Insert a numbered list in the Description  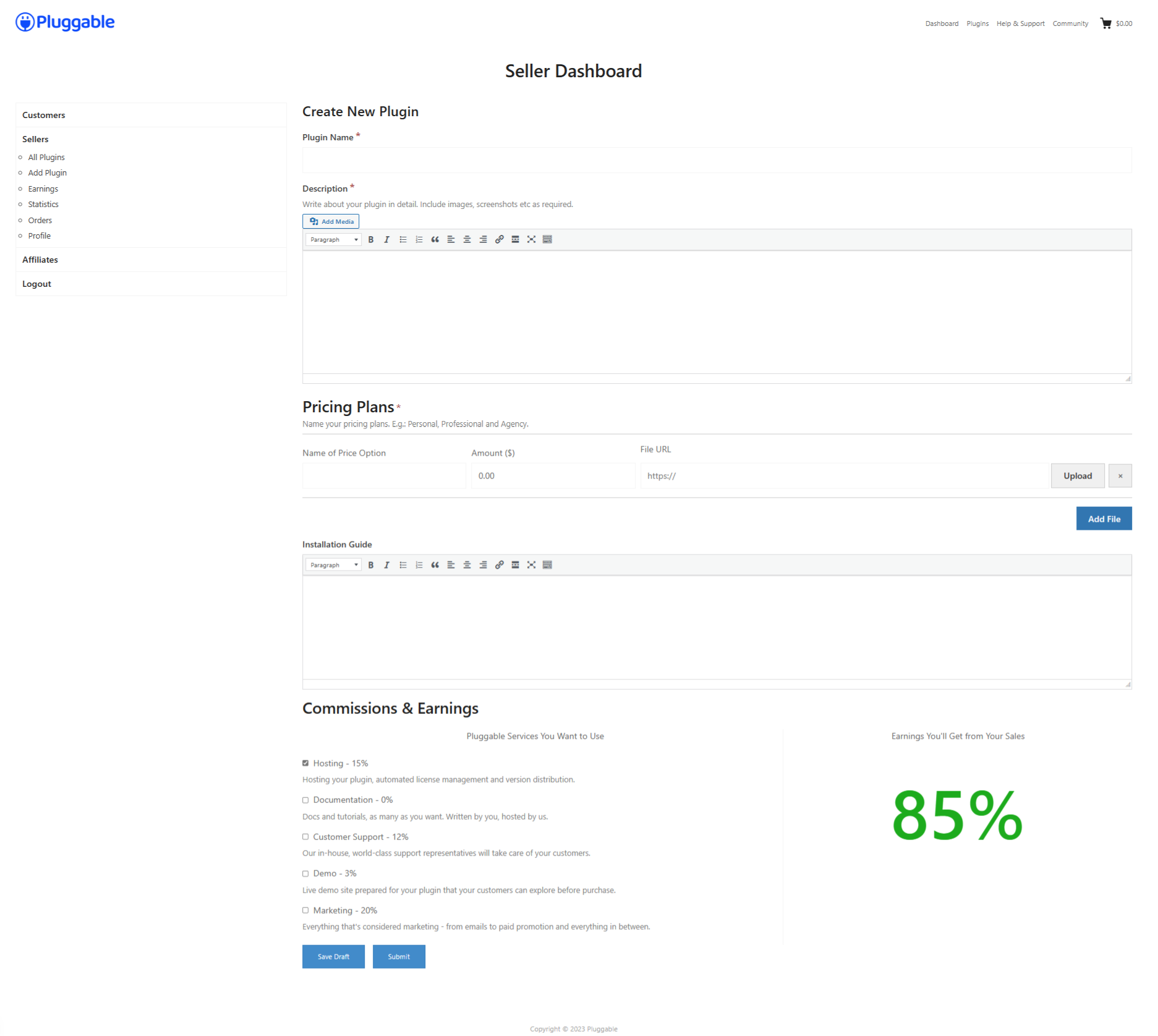point(419,239)
